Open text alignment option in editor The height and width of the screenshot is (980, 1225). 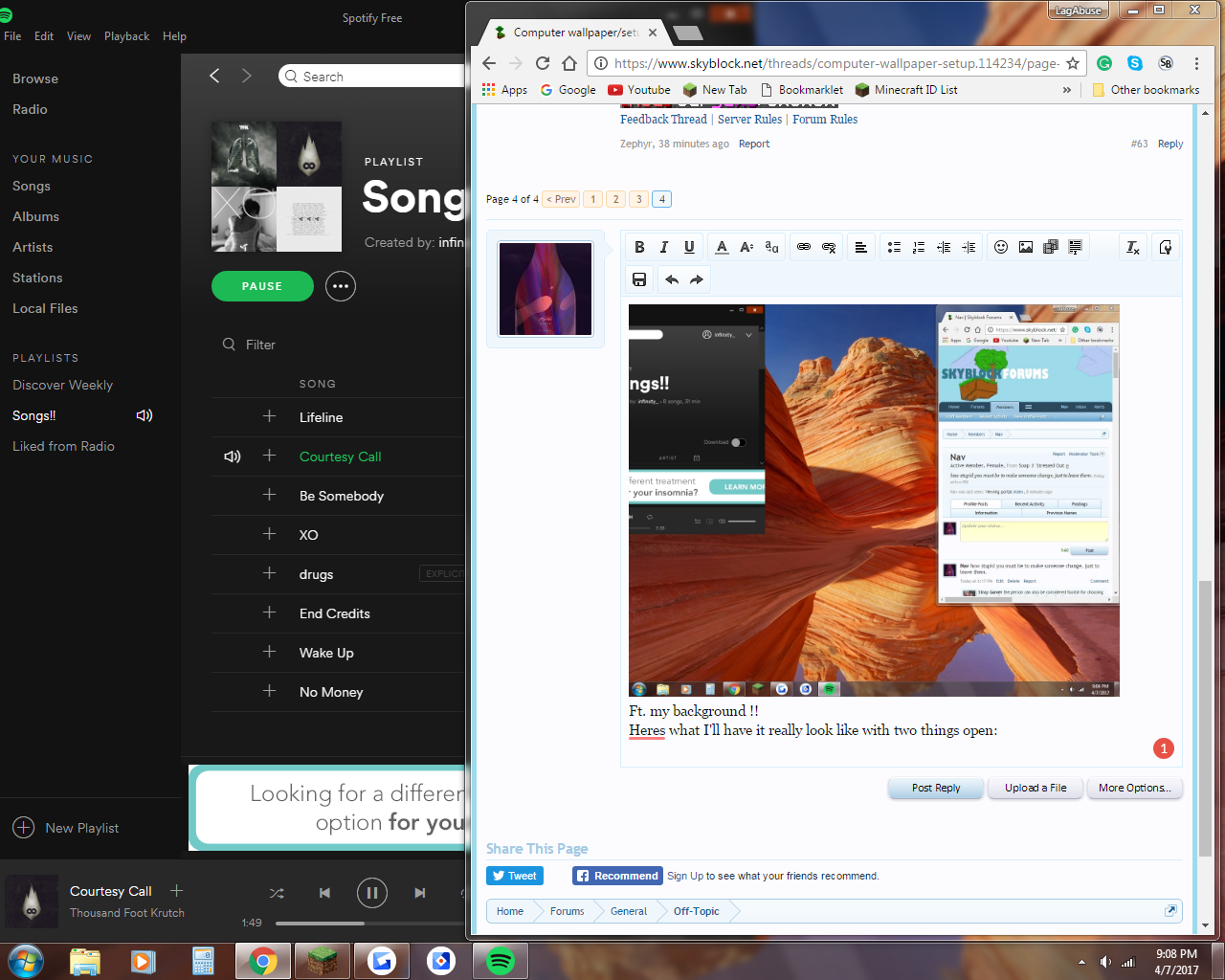[861, 247]
